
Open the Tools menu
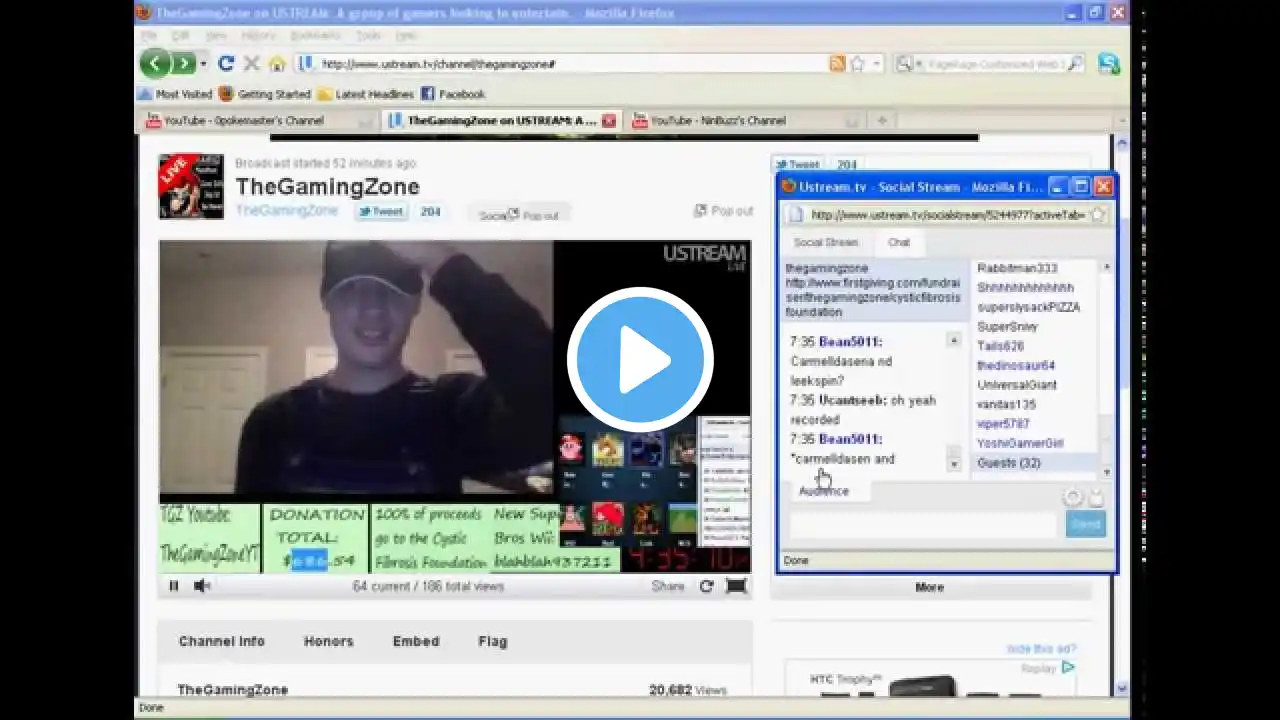click(368, 35)
